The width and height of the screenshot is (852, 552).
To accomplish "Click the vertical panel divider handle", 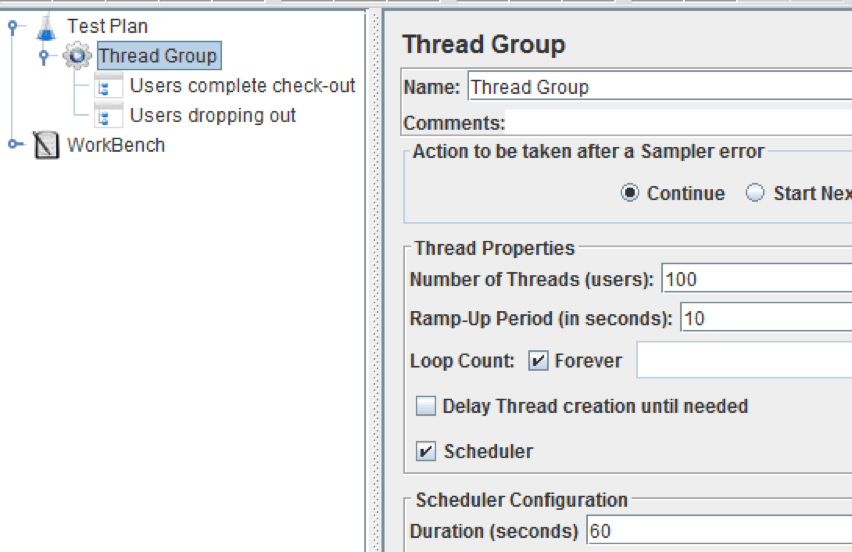I will (x=375, y=281).
